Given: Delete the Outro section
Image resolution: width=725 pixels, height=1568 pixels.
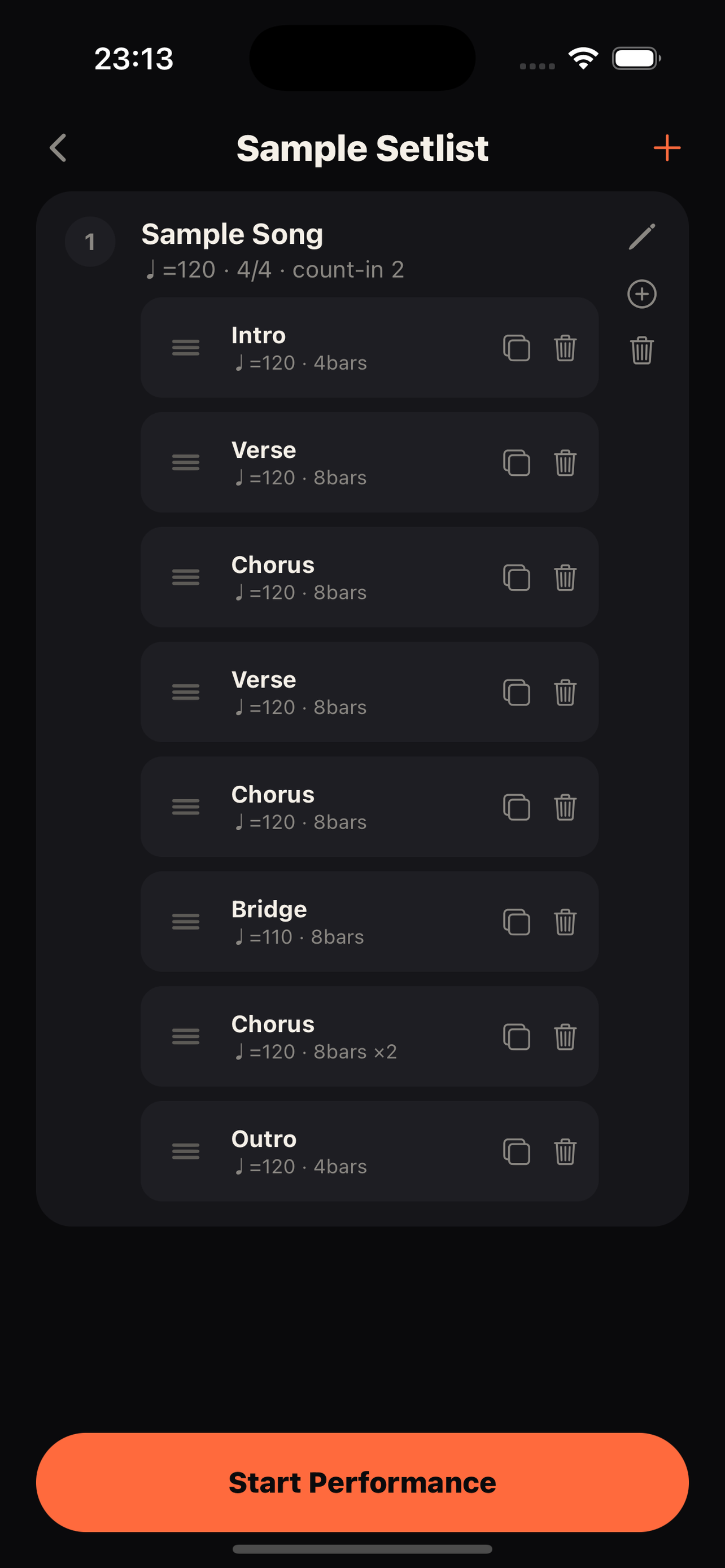Looking at the screenshot, I should tap(565, 1151).
